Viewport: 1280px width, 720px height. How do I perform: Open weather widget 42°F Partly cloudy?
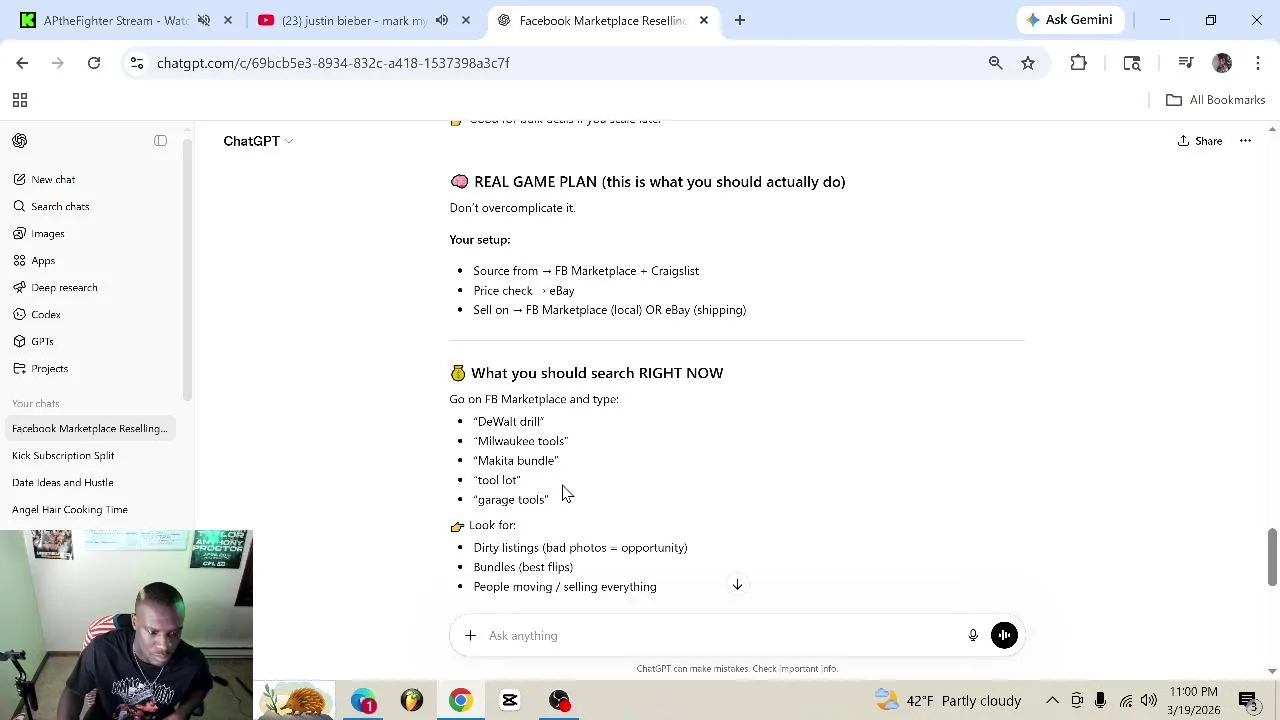click(948, 700)
